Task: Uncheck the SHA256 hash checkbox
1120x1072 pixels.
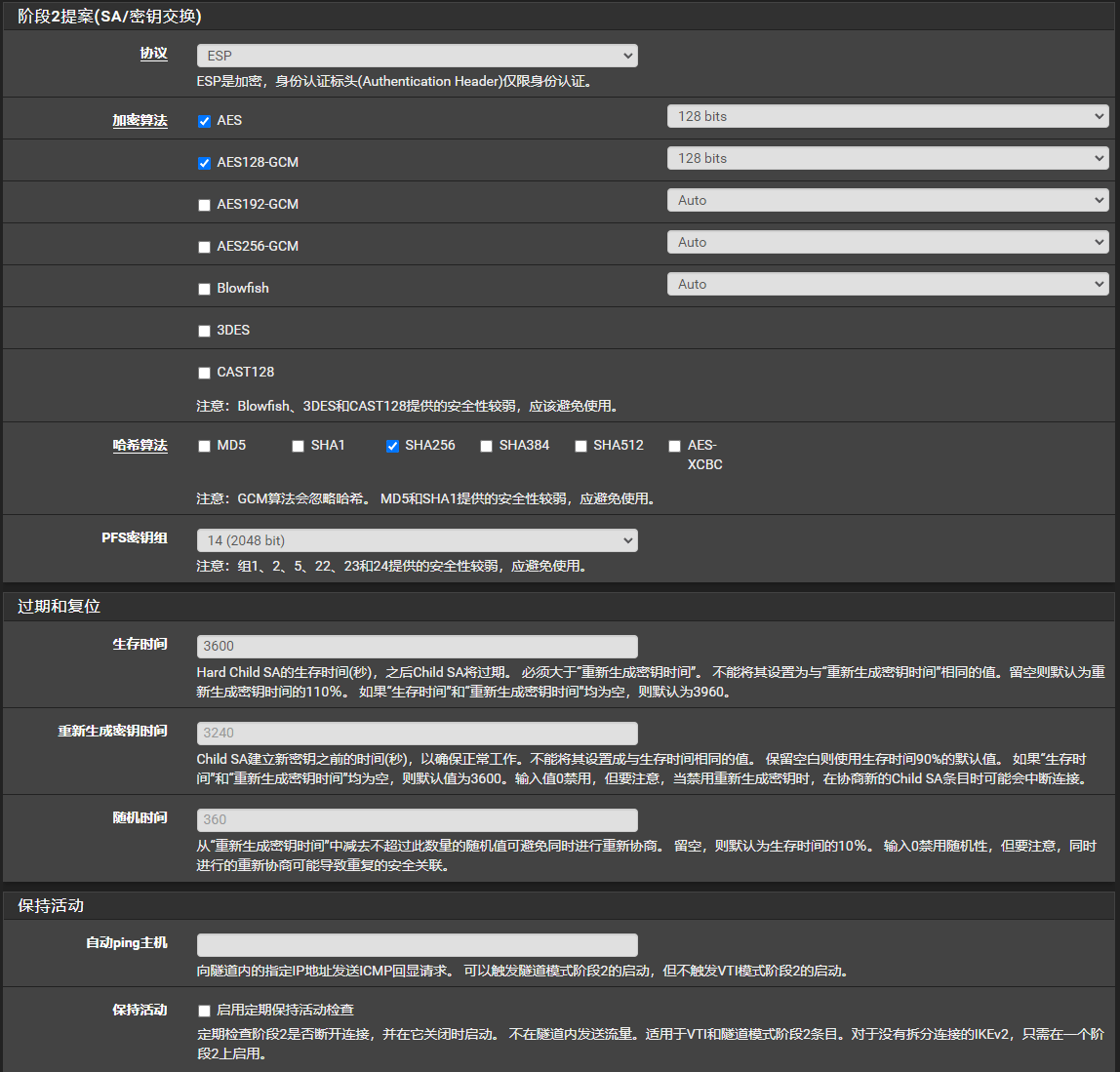Action: point(392,446)
